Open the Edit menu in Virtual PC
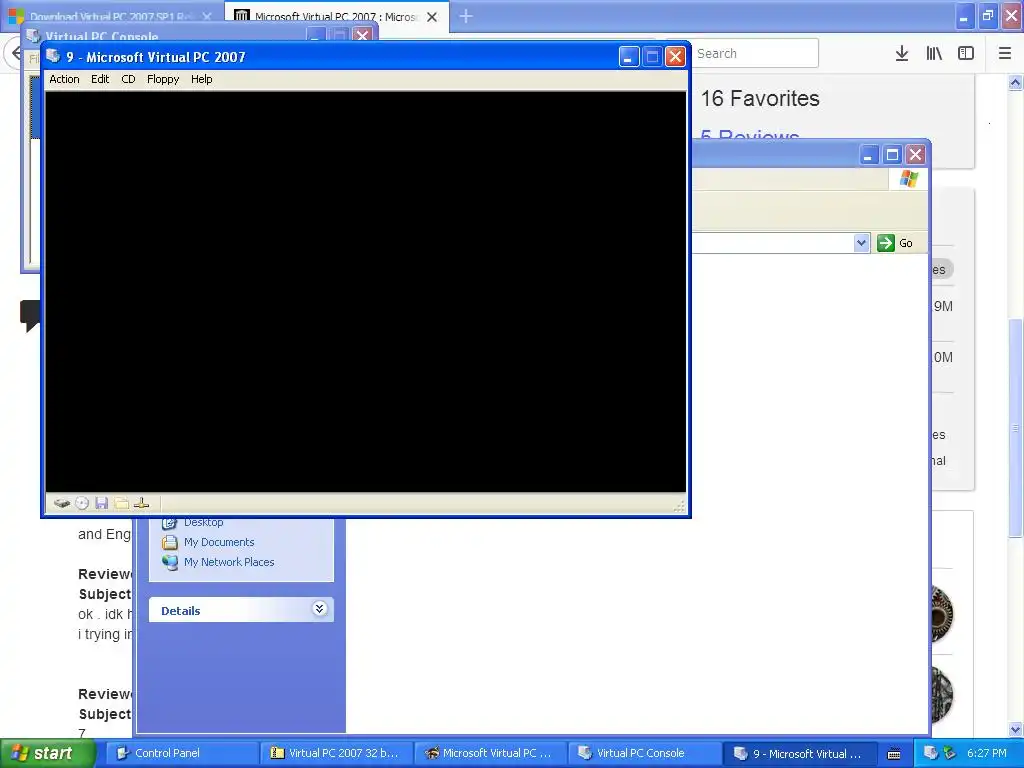 100,79
